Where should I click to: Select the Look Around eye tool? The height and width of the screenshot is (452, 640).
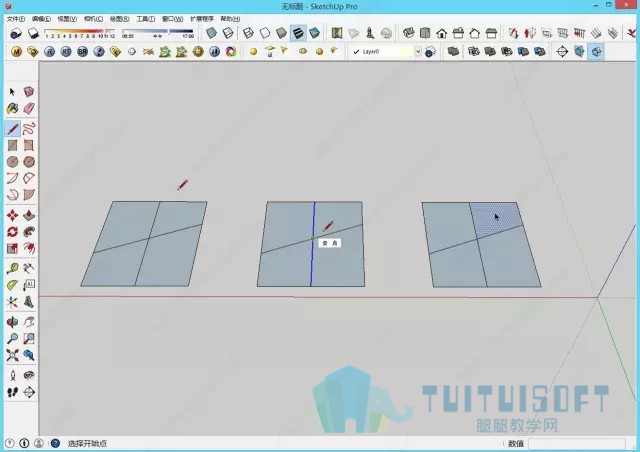pos(29,375)
